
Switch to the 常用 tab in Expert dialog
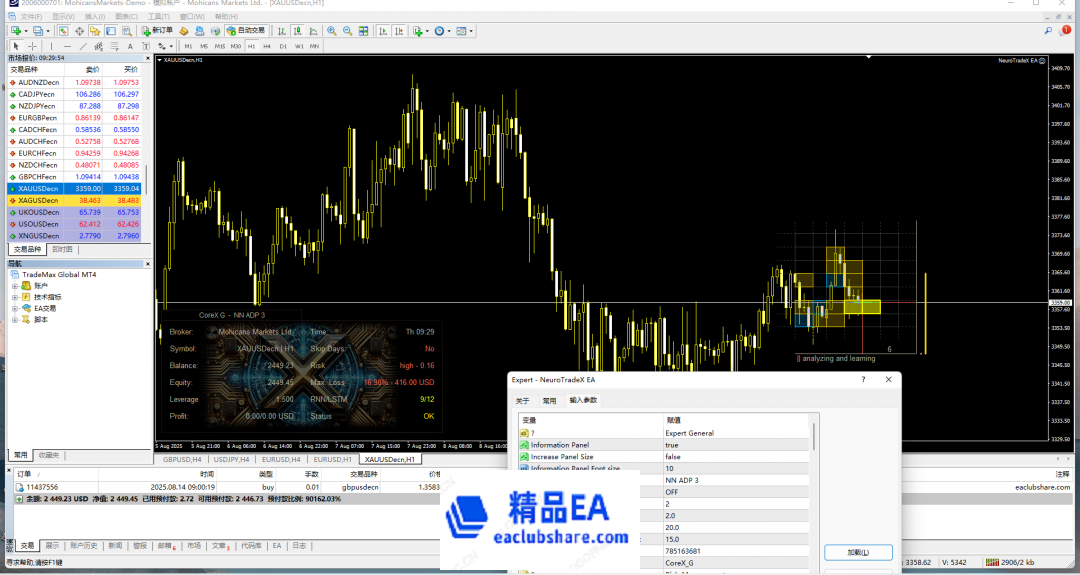coord(549,400)
